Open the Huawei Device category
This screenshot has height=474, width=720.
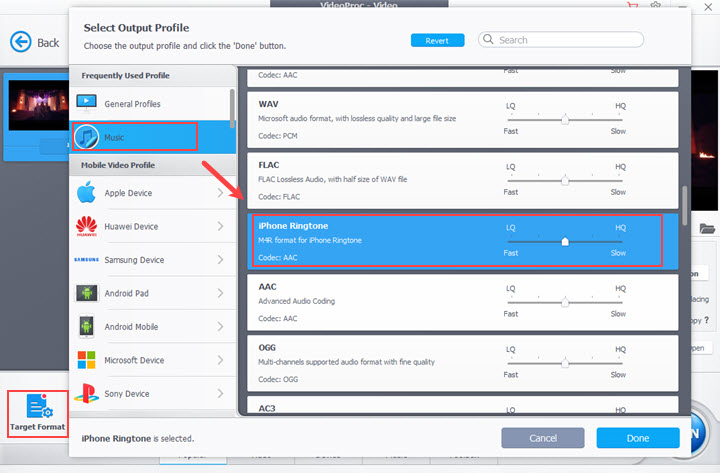(152, 226)
